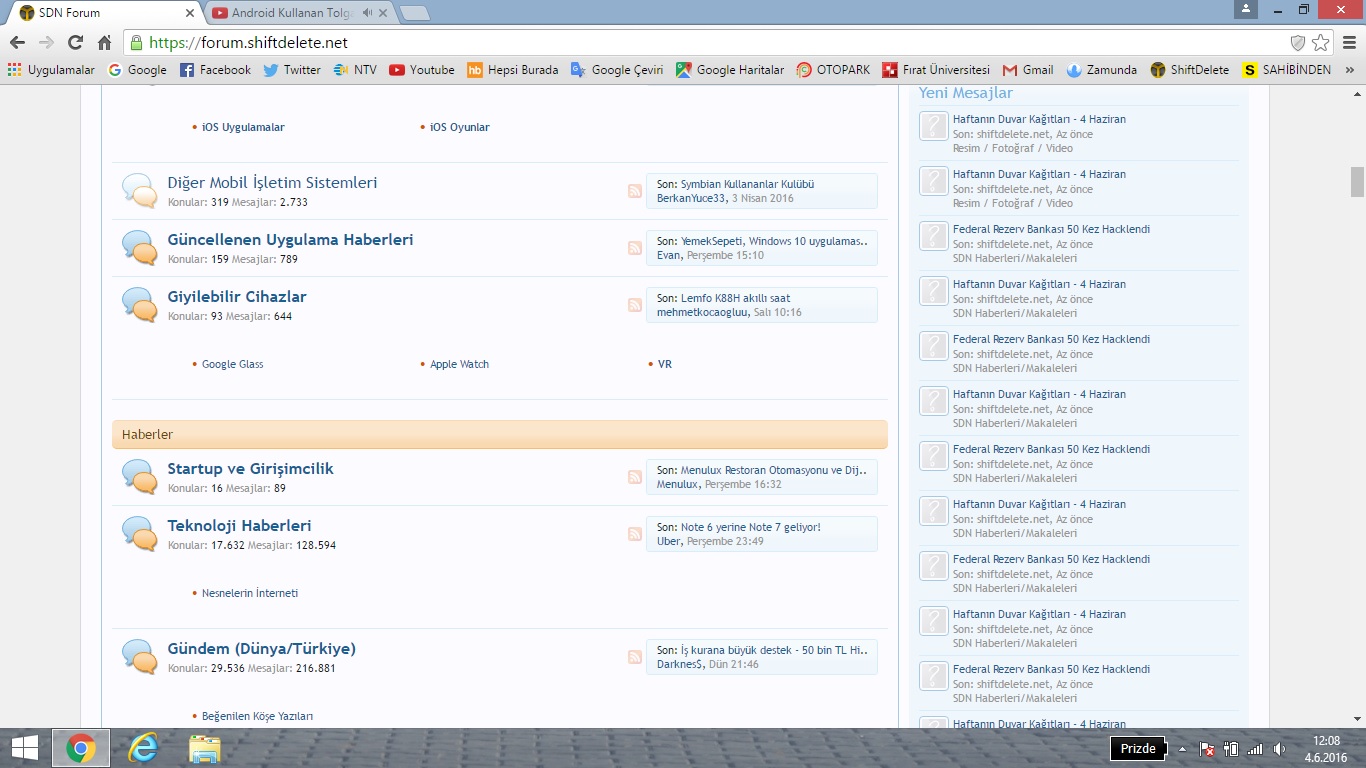This screenshot has height=768, width=1366.
Task: Open the Giyilebilir Cihazlar forum
Action: 237,297
